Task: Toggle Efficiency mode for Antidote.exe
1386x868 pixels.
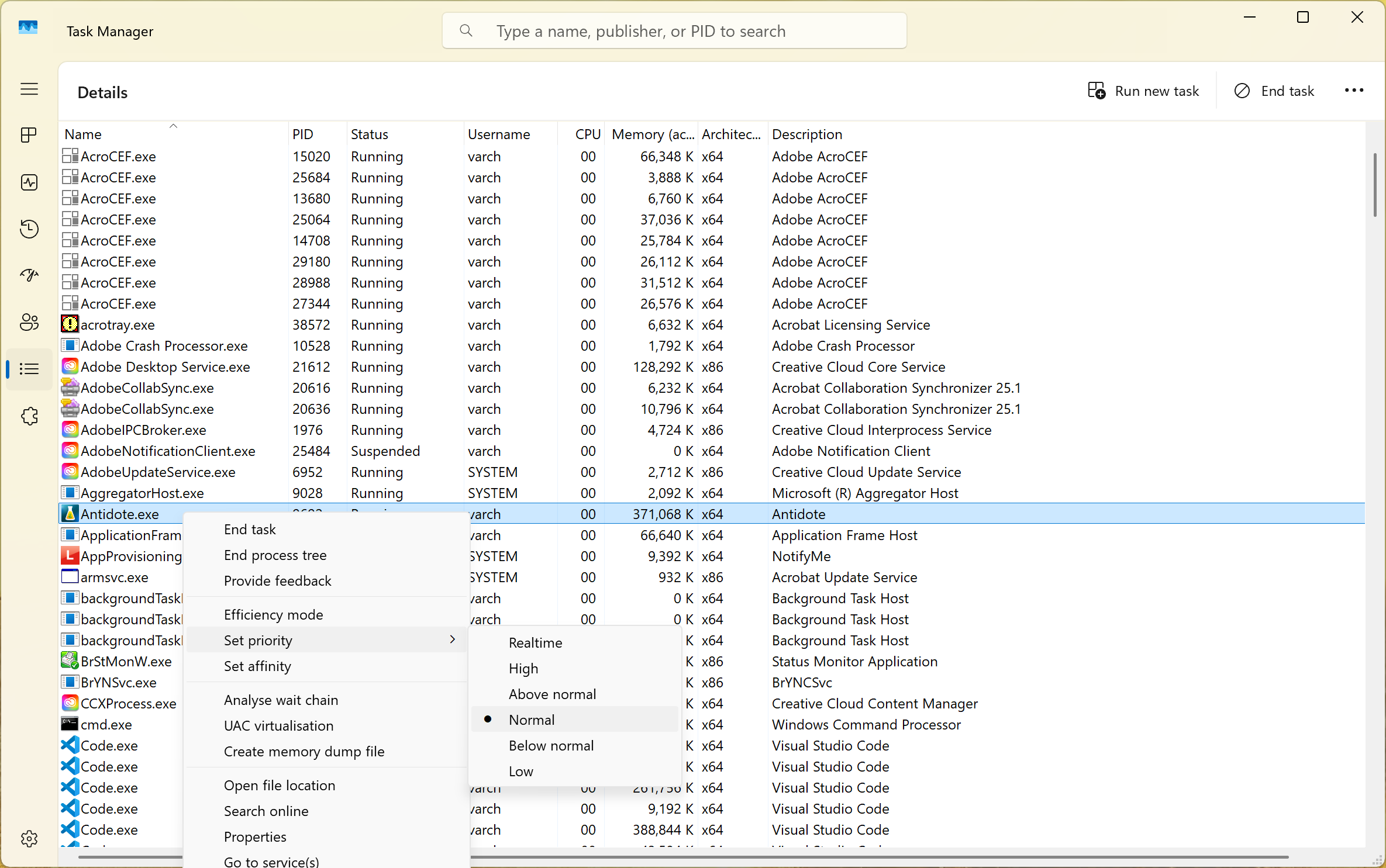Action: (x=326, y=614)
